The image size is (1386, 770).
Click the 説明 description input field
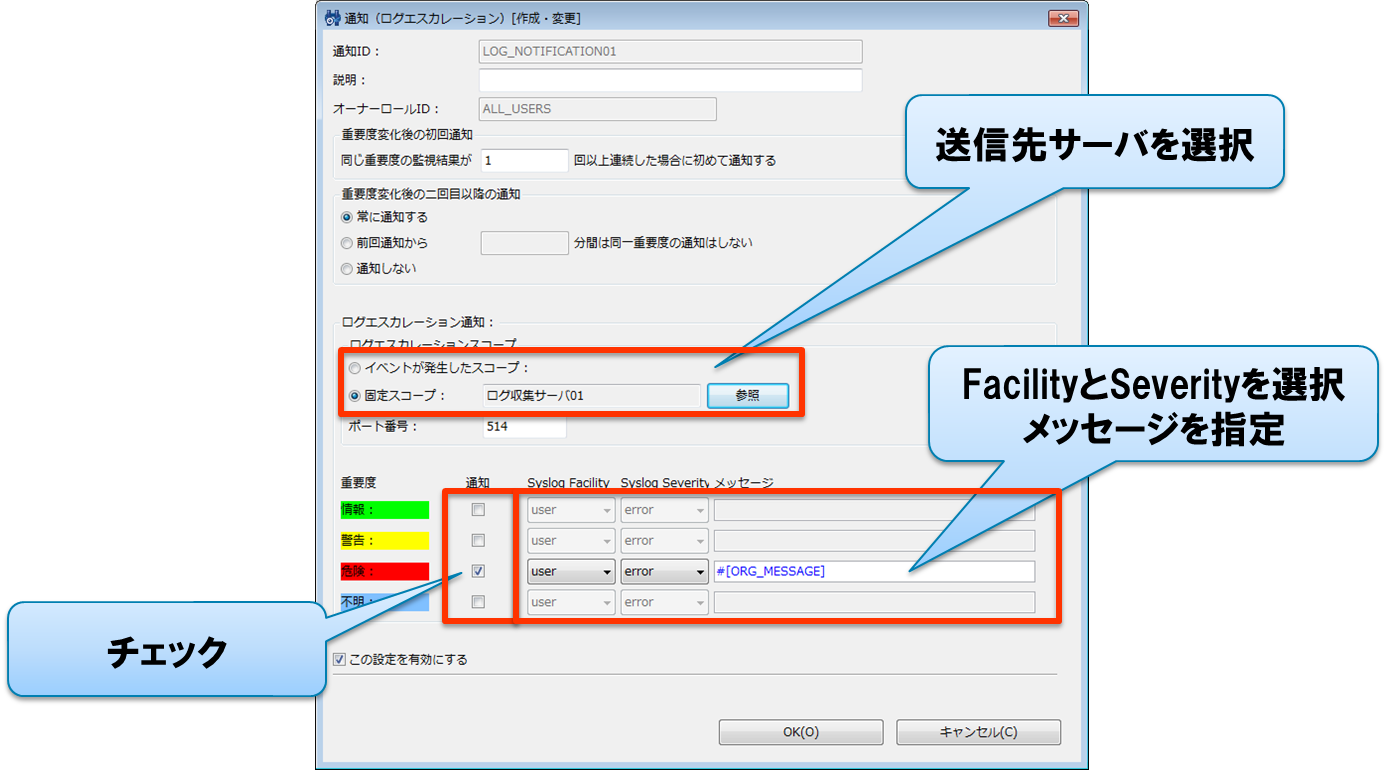(671, 80)
